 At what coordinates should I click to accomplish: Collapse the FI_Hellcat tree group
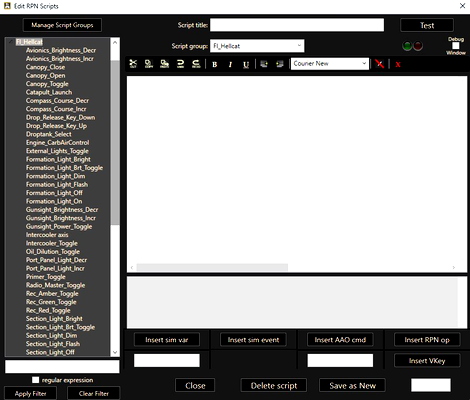point(11,42)
